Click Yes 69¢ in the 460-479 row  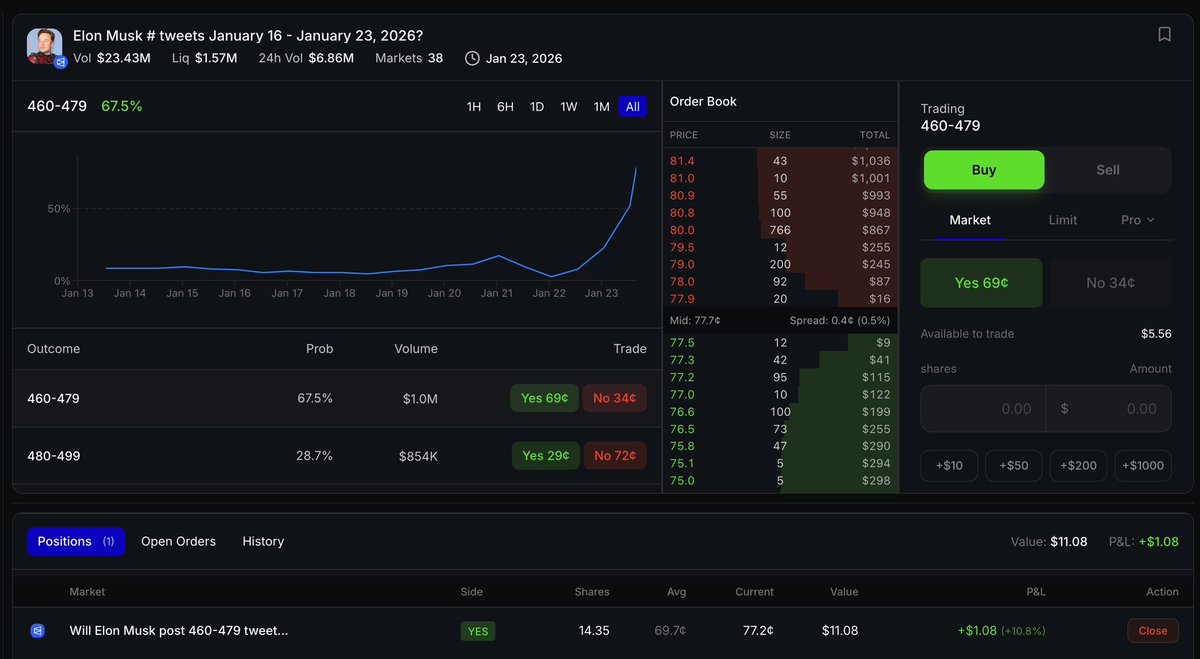tap(545, 398)
